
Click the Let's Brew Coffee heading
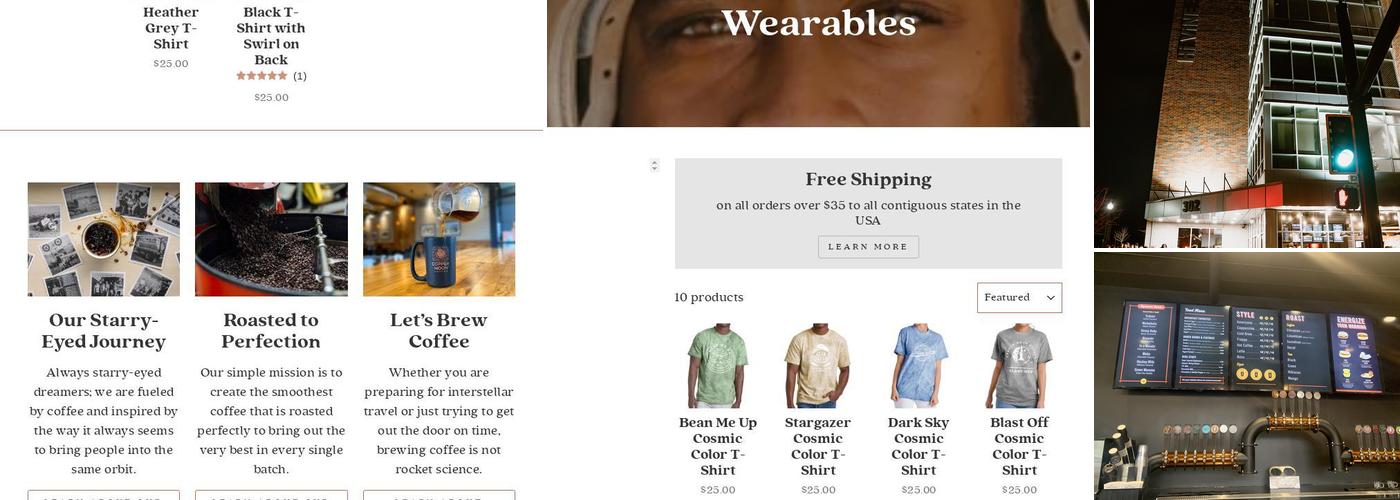coord(439,331)
